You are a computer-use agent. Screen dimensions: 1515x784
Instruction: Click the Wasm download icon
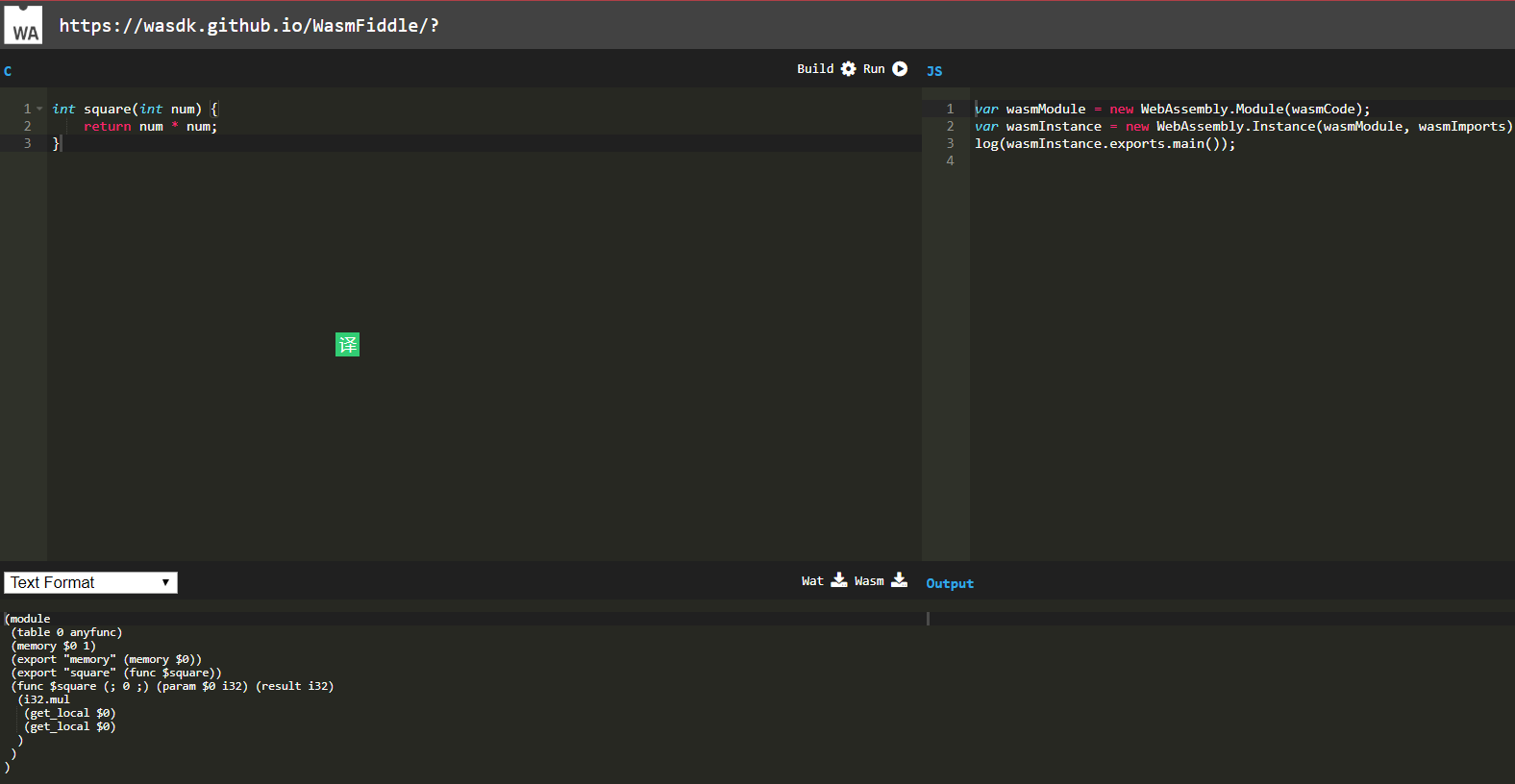tap(900, 580)
